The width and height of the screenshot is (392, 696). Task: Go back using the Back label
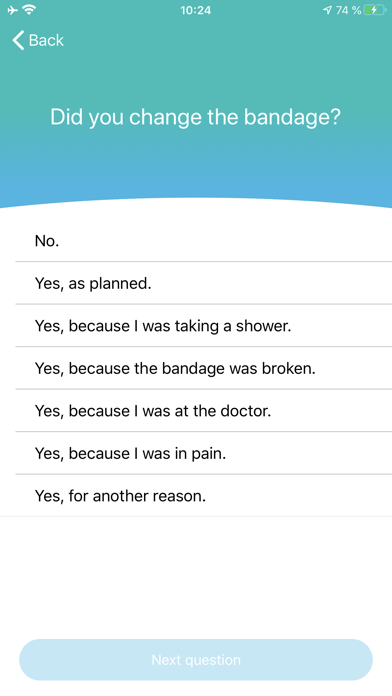46,40
